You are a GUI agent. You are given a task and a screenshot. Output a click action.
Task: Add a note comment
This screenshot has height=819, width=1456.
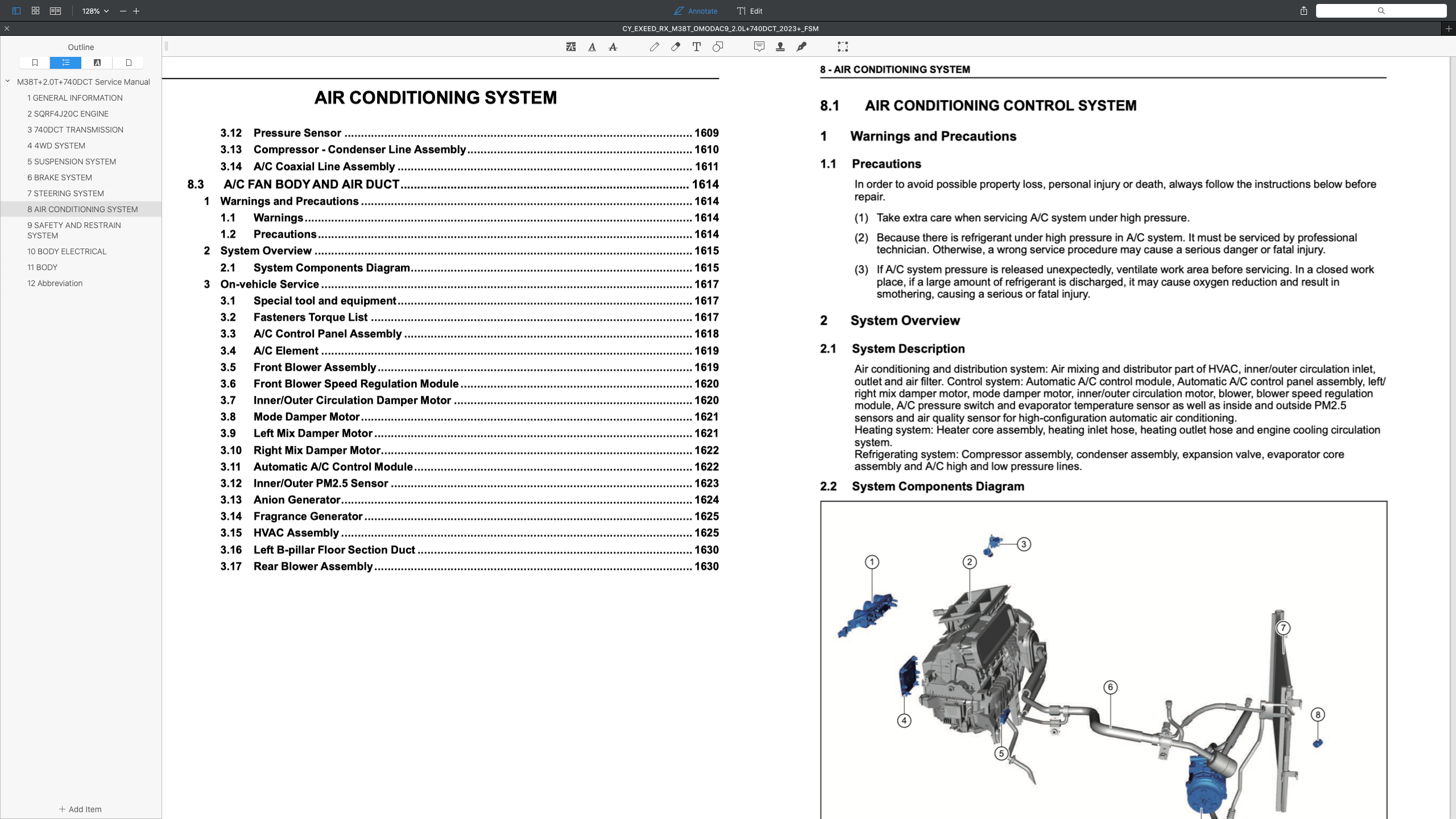(759, 47)
